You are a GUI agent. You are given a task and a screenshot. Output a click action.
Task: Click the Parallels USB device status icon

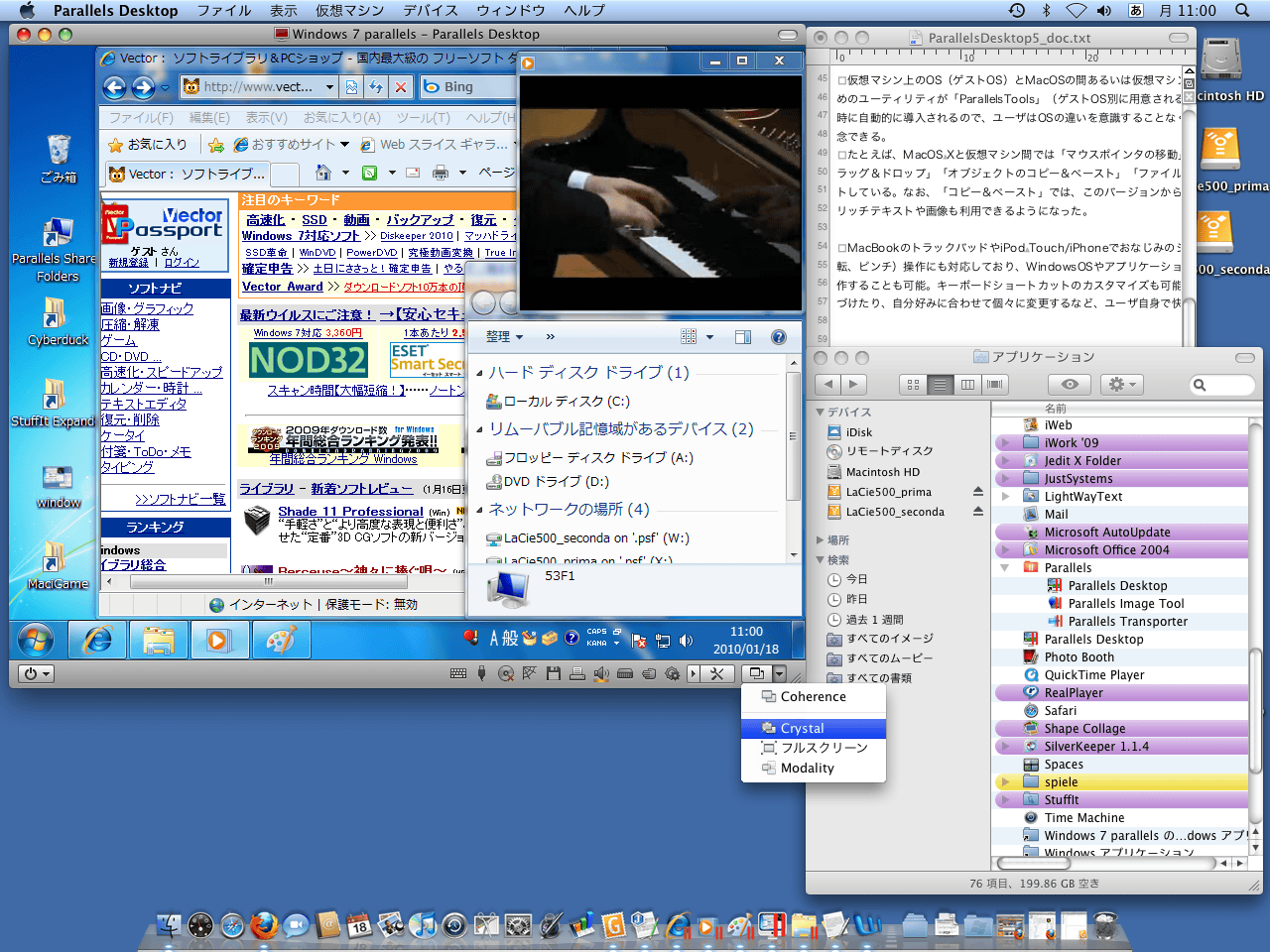tap(481, 673)
